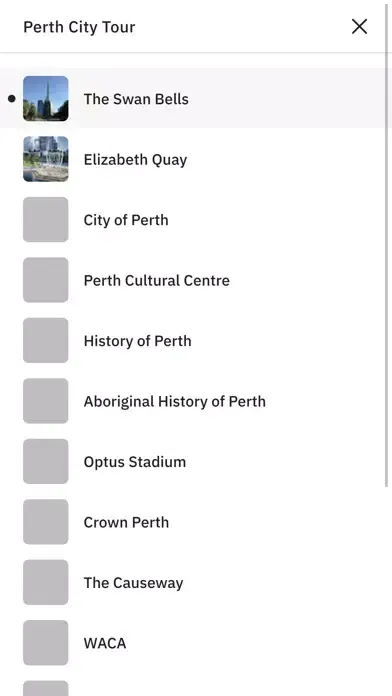
Task: Click the placeholder thumbnail beside Perth Cultural Centre
Action: pyautogui.click(x=46, y=280)
